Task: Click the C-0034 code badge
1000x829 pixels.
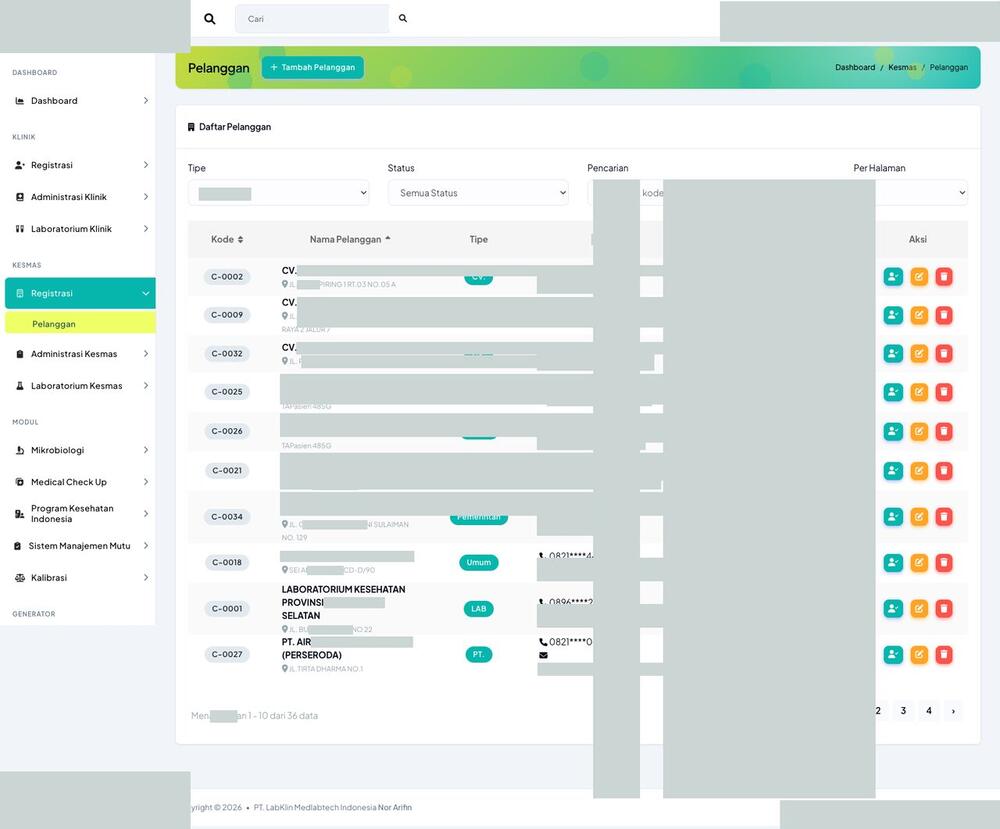Action: point(227,517)
